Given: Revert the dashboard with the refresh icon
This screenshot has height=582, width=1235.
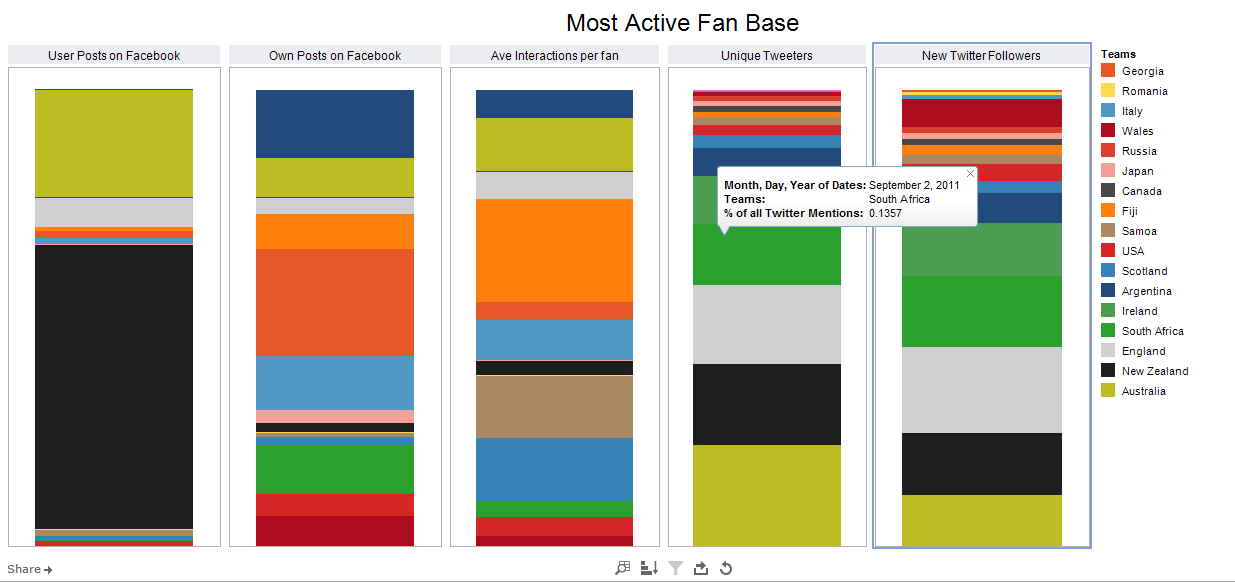Looking at the screenshot, I should point(725,568).
